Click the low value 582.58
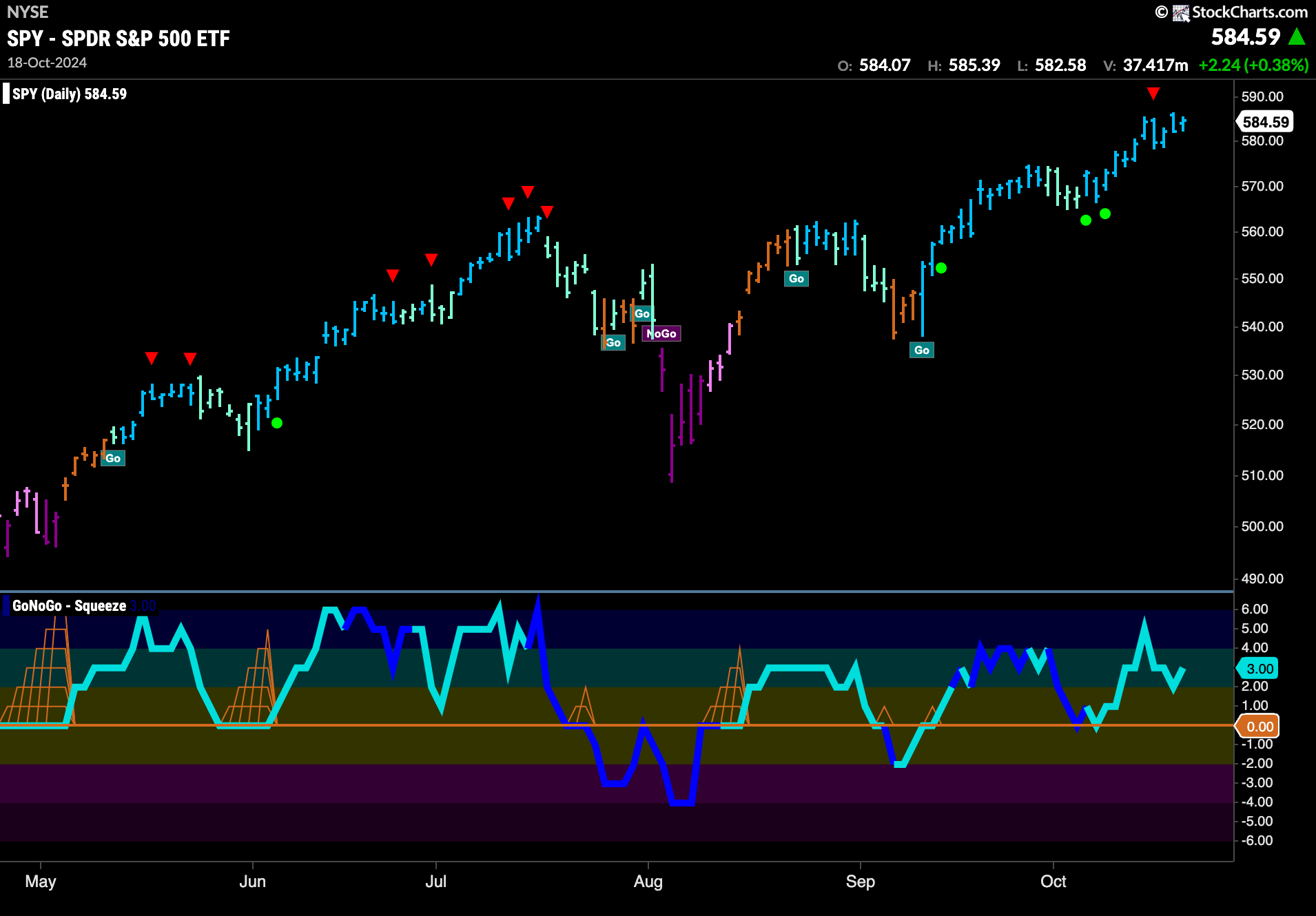The image size is (1316, 916). coord(1060,65)
